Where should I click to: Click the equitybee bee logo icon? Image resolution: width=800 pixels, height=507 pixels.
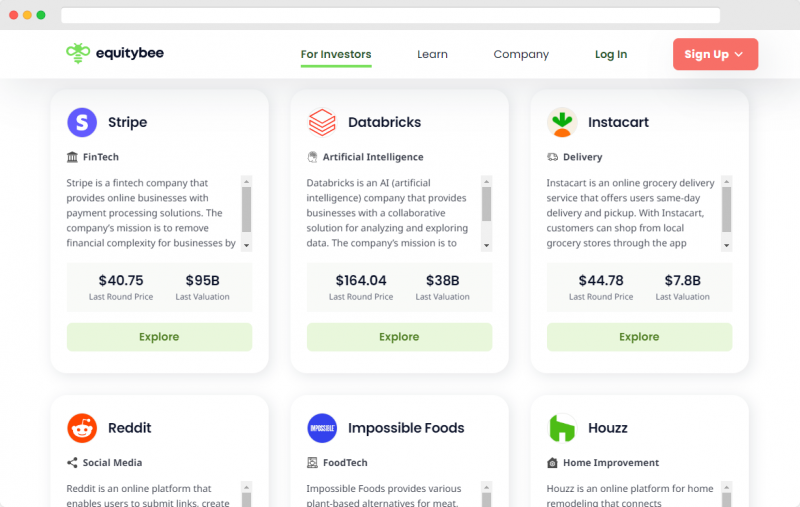[x=78, y=53]
